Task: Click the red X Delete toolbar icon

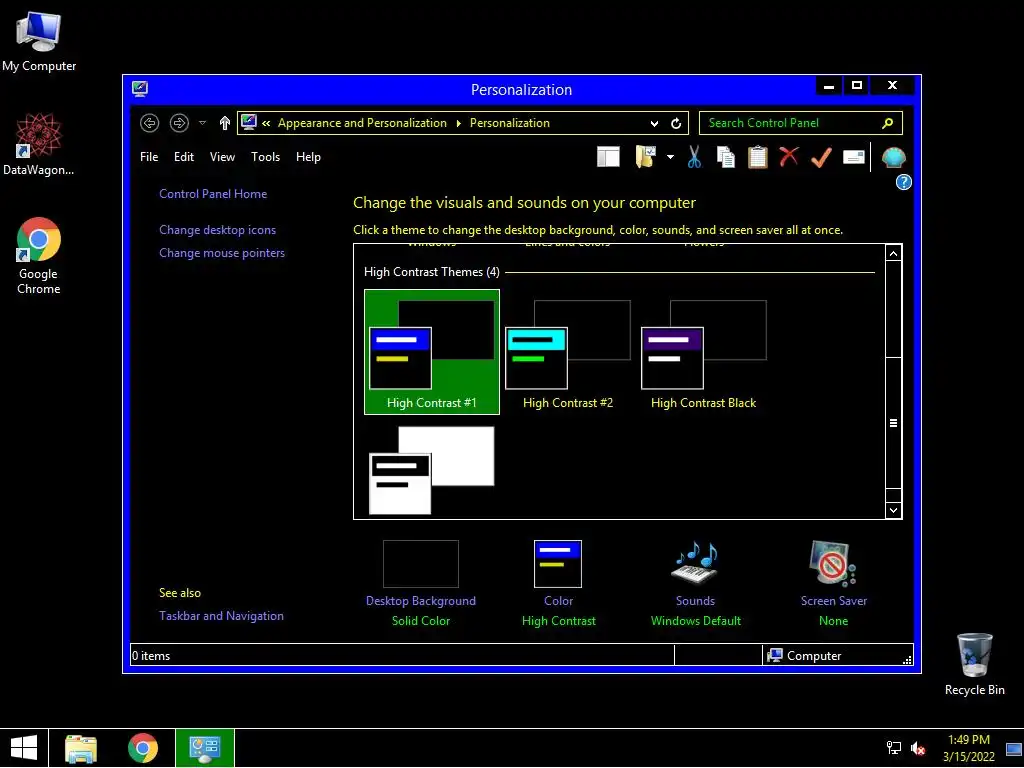Action: point(789,156)
